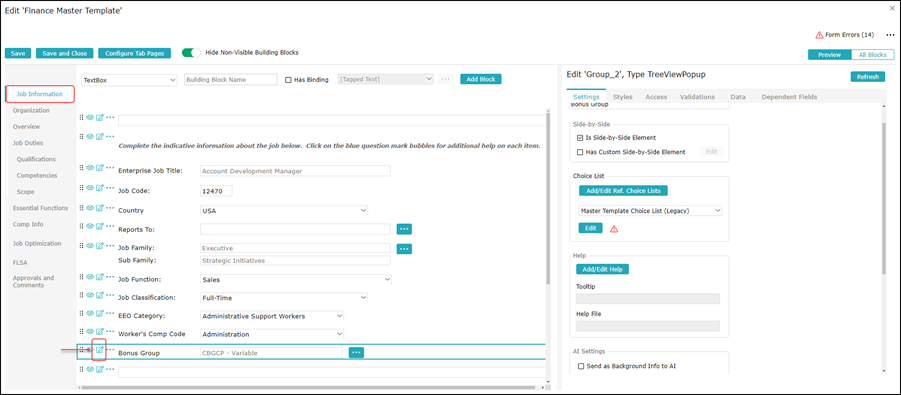Open the Country dropdown showing USA

[x=284, y=210]
